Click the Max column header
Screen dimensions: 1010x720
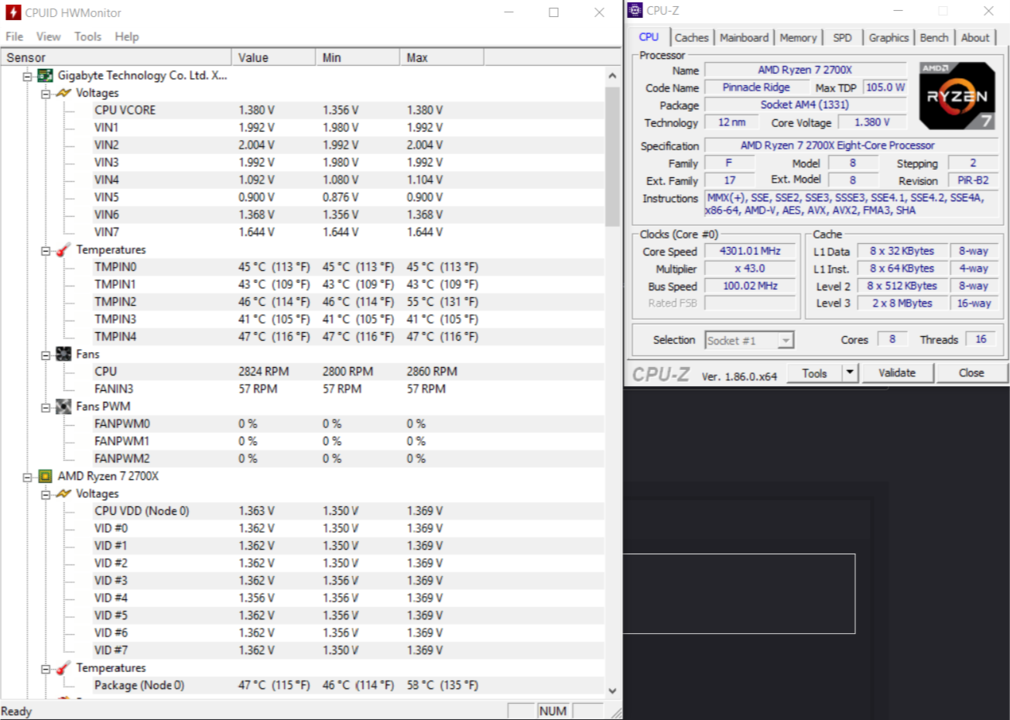click(442, 57)
